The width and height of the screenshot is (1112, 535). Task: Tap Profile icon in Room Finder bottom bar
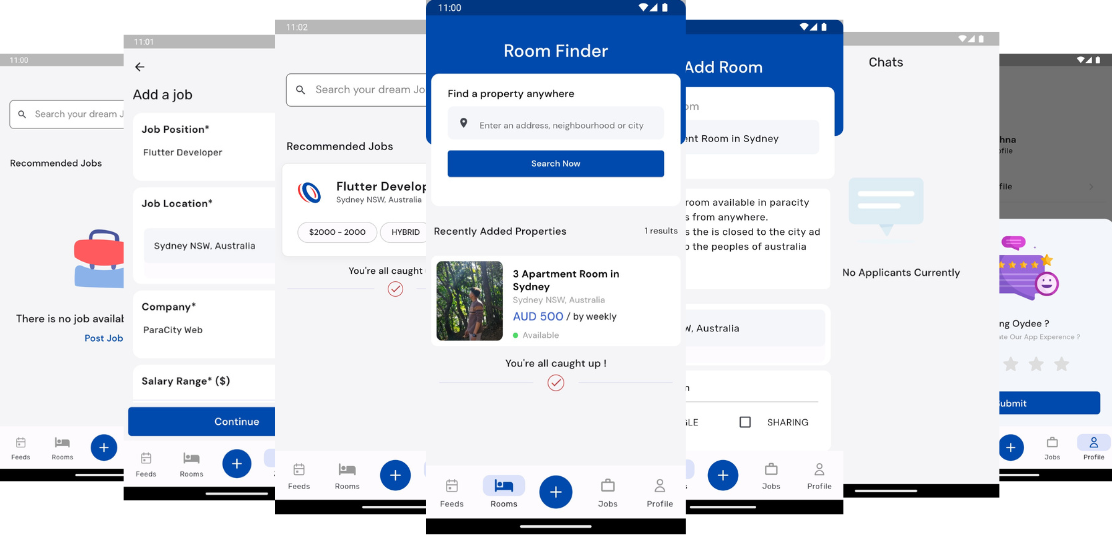[659, 492]
